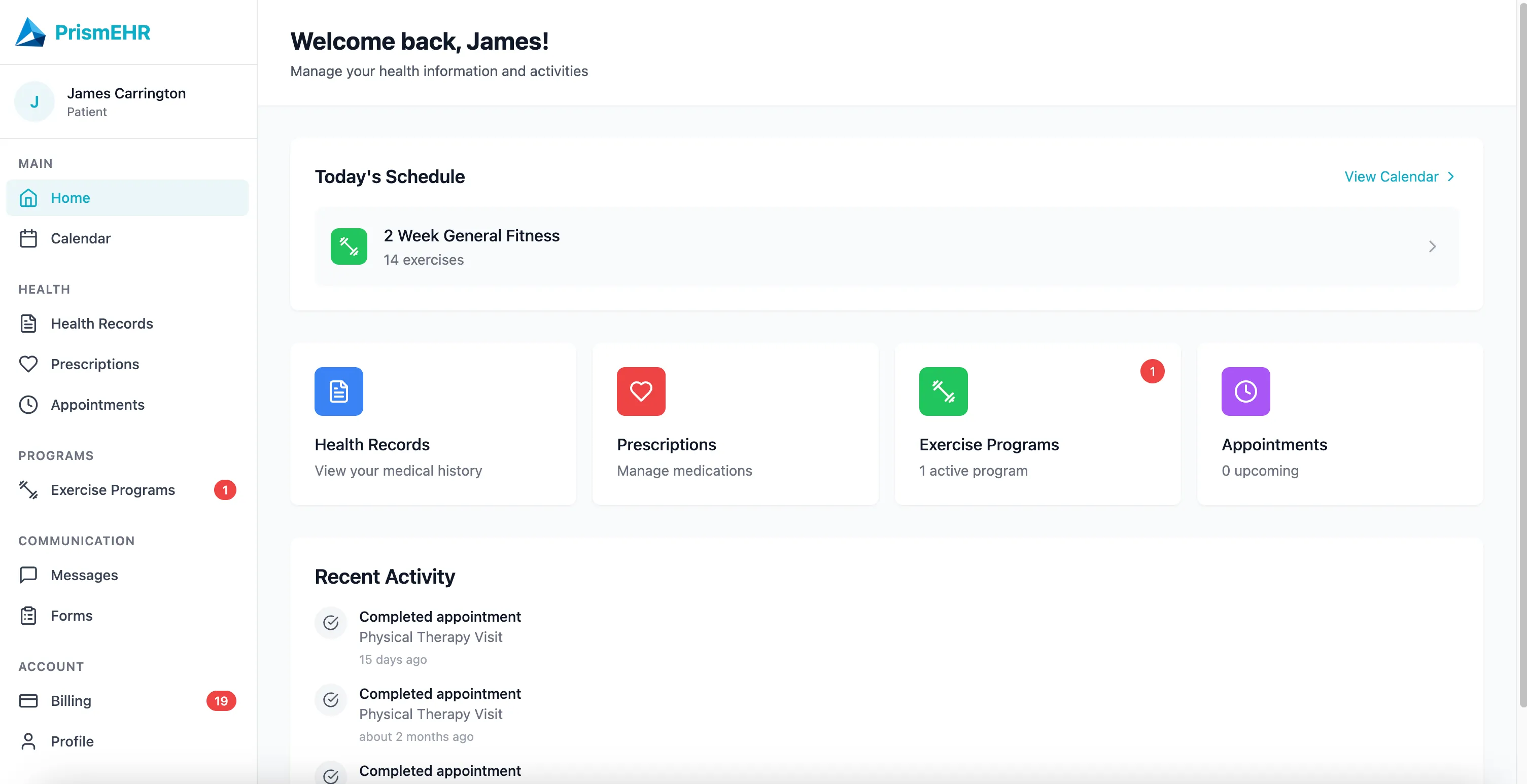Click the green dumbbell icon in Today's Schedule

tap(349, 246)
